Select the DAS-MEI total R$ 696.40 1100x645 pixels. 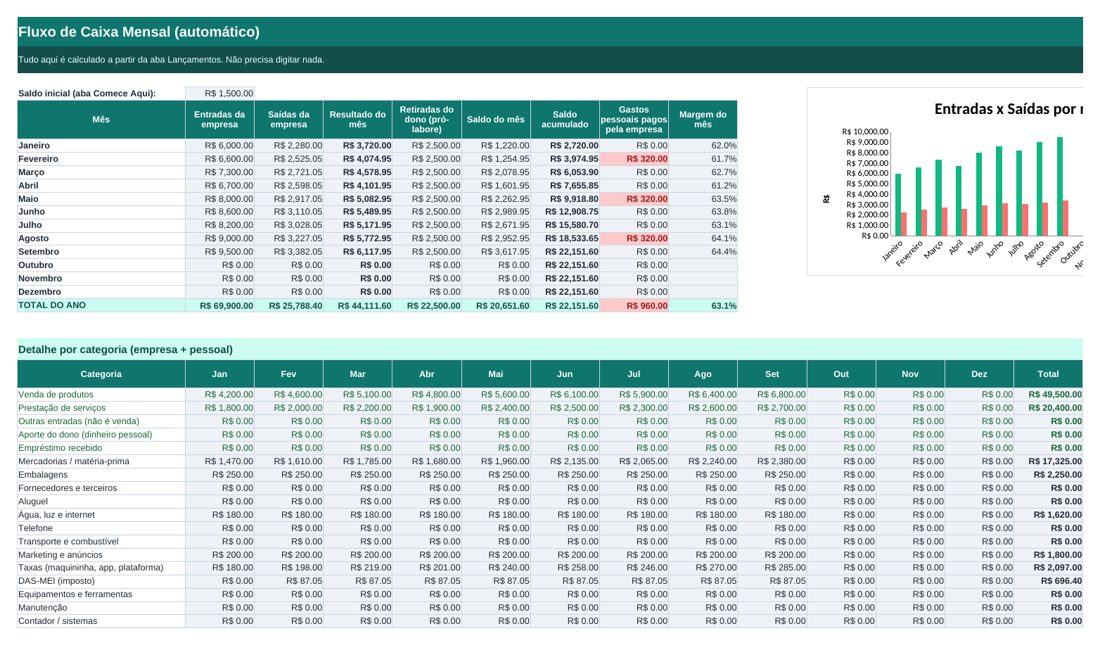click(1048, 580)
